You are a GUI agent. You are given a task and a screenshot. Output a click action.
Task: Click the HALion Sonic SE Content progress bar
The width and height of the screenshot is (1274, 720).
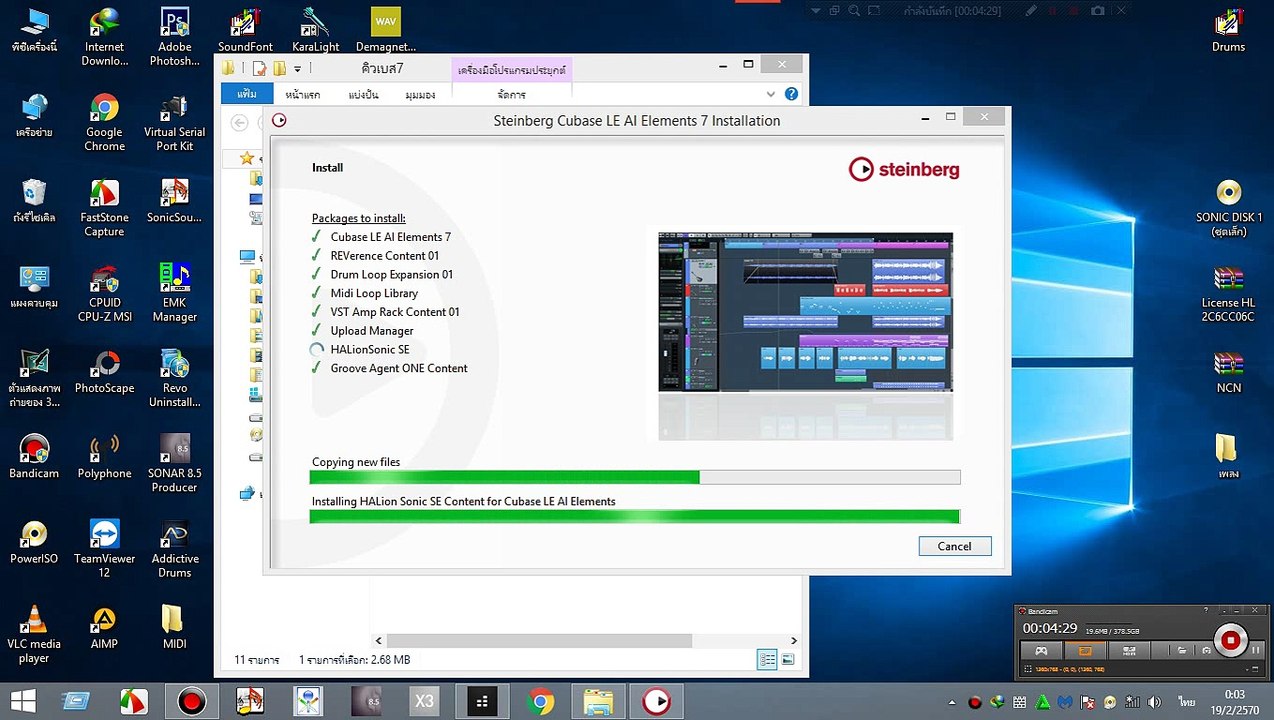[x=635, y=516]
